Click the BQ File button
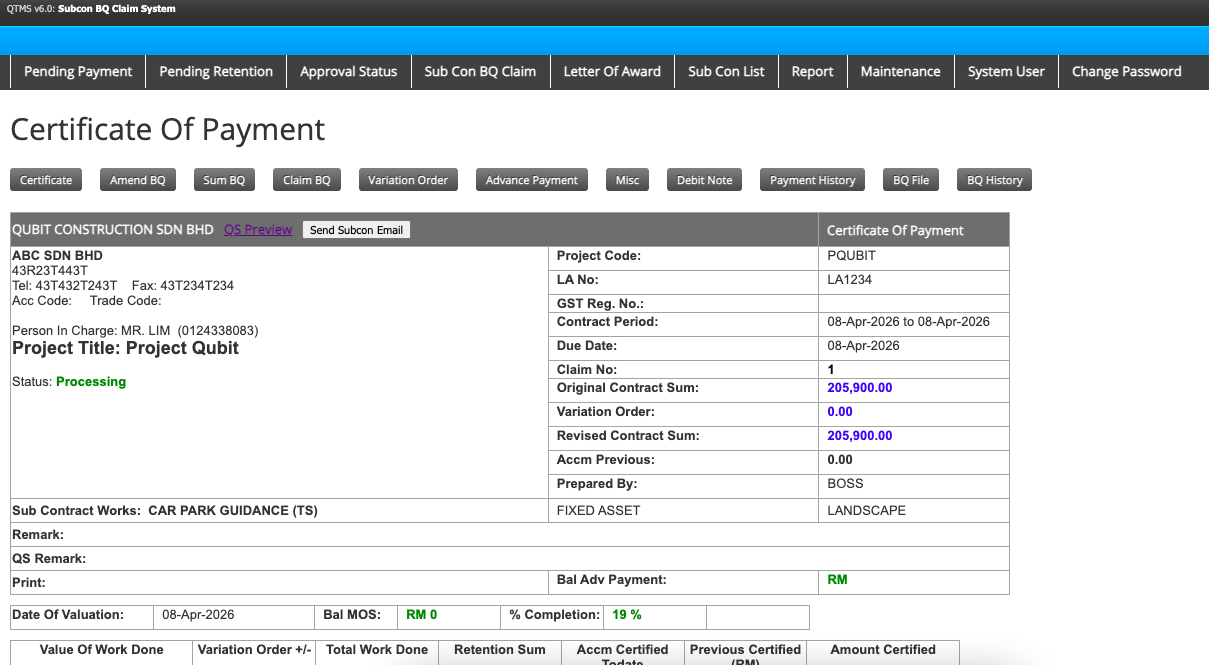The height and width of the screenshot is (665, 1209). click(x=911, y=180)
